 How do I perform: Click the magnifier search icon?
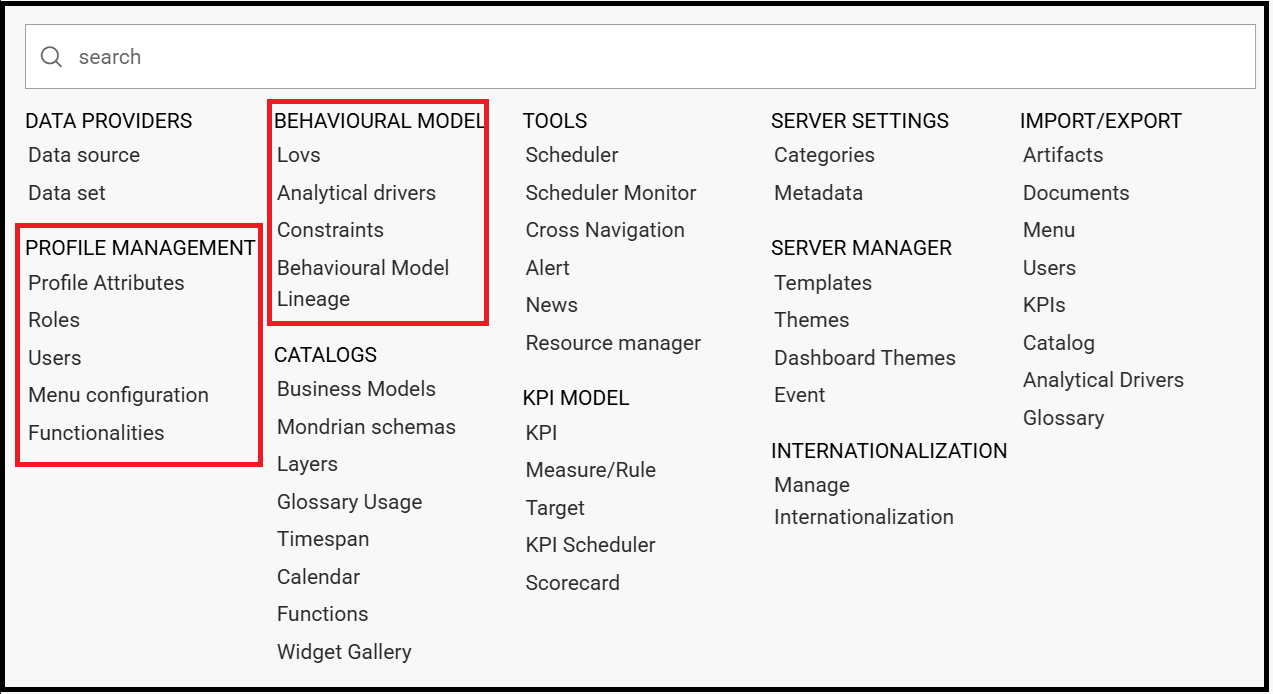pyautogui.click(x=51, y=57)
